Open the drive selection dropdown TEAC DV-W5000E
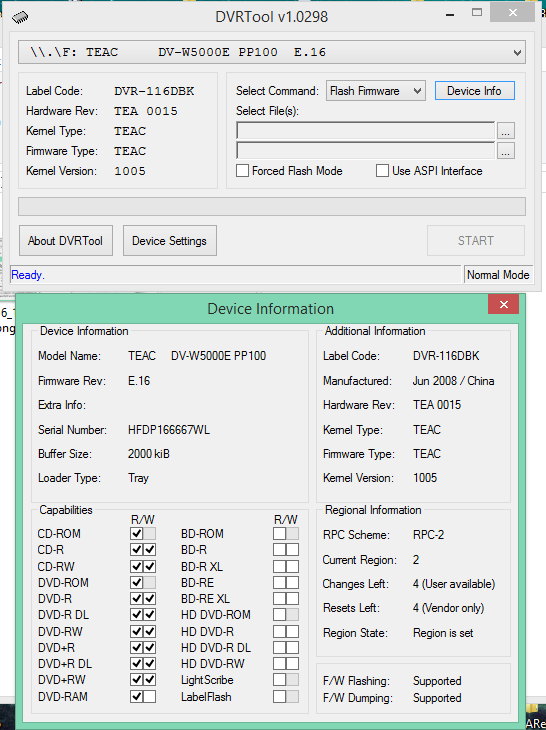Image resolution: width=546 pixels, height=730 pixels. [x=272, y=52]
